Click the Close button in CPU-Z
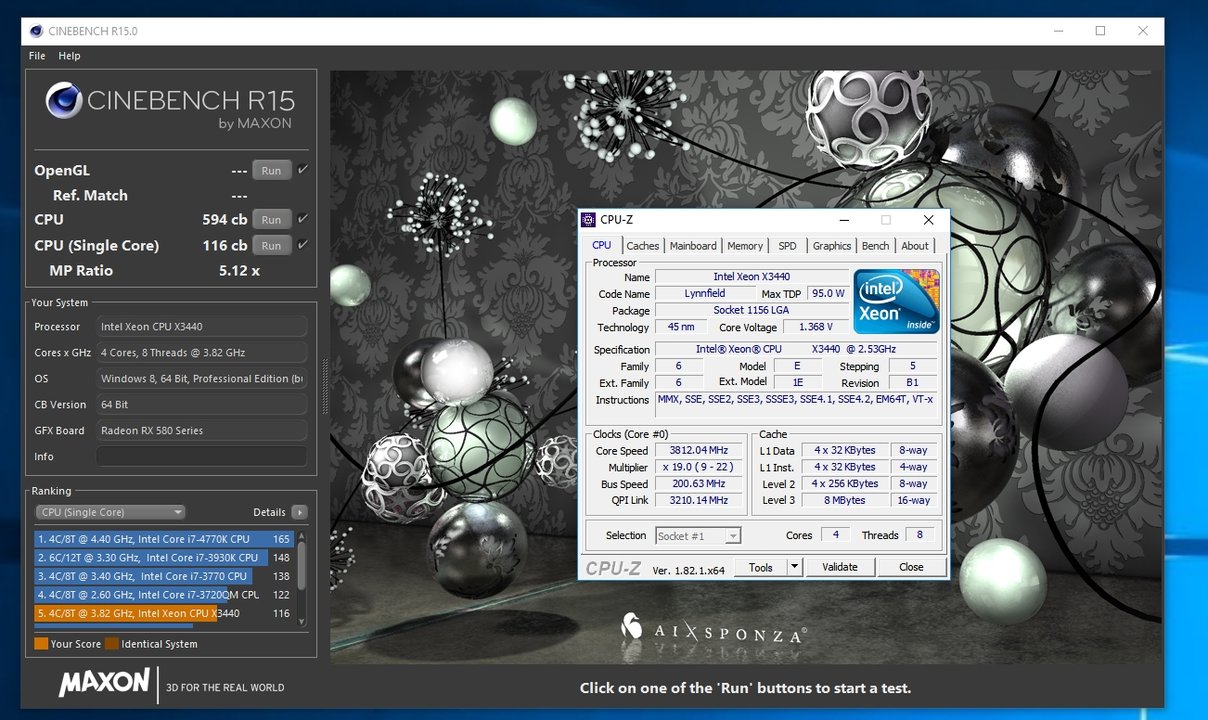 pyautogui.click(x=911, y=567)
